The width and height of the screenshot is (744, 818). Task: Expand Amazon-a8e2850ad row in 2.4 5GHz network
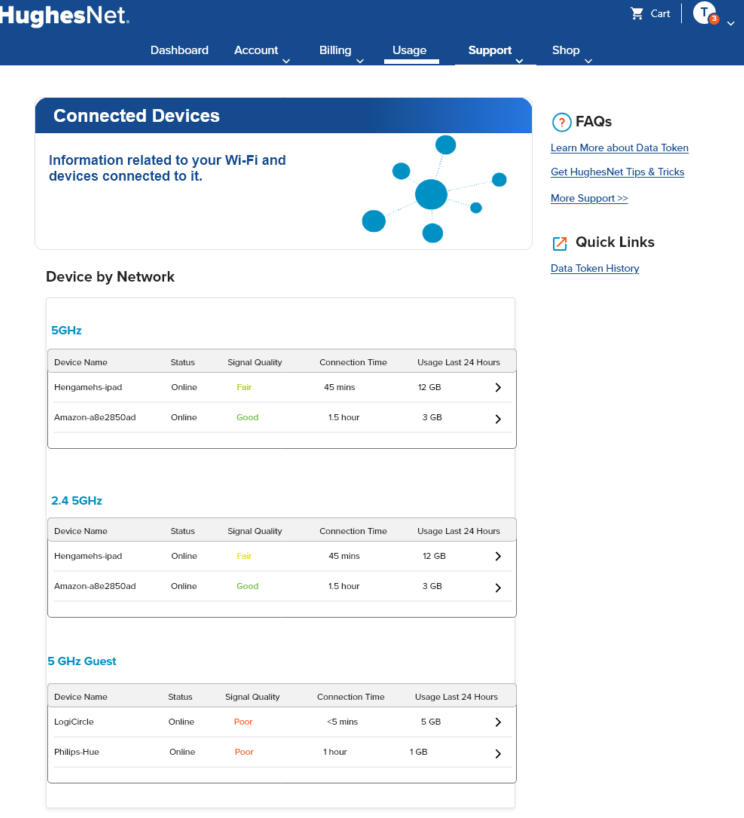pos(498,587)
